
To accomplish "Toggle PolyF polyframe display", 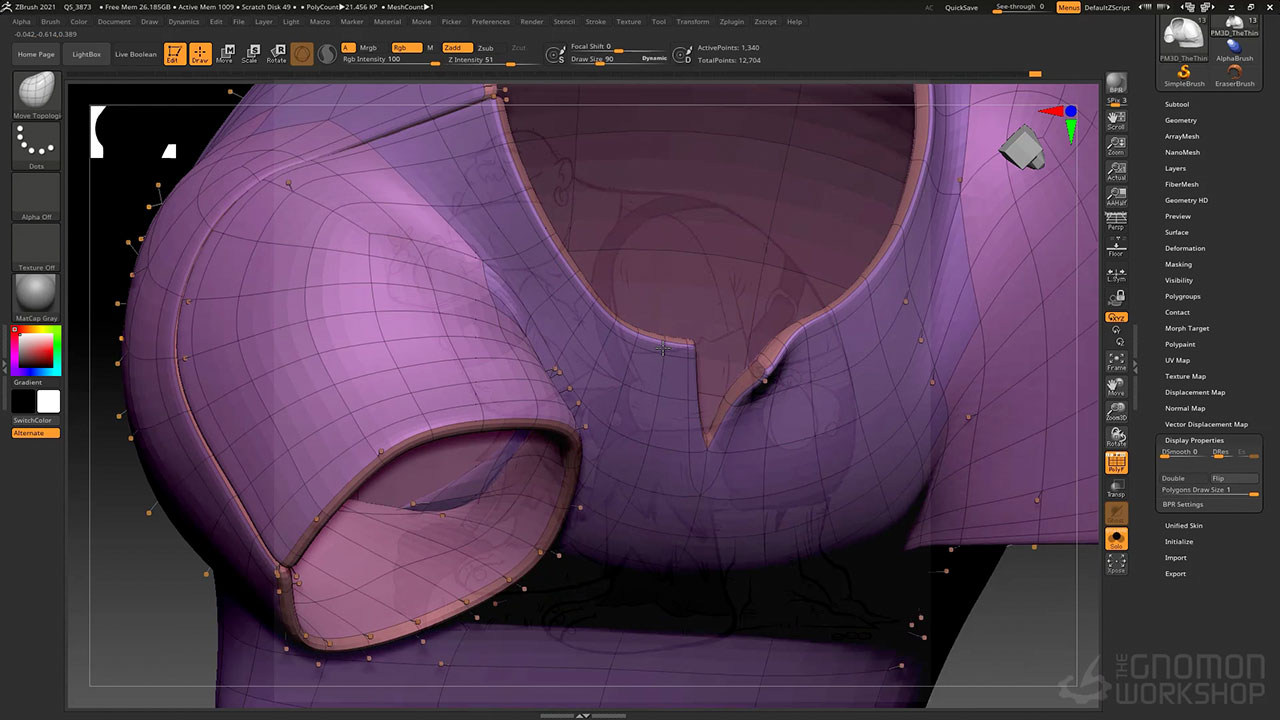I will pos(1116,462).
